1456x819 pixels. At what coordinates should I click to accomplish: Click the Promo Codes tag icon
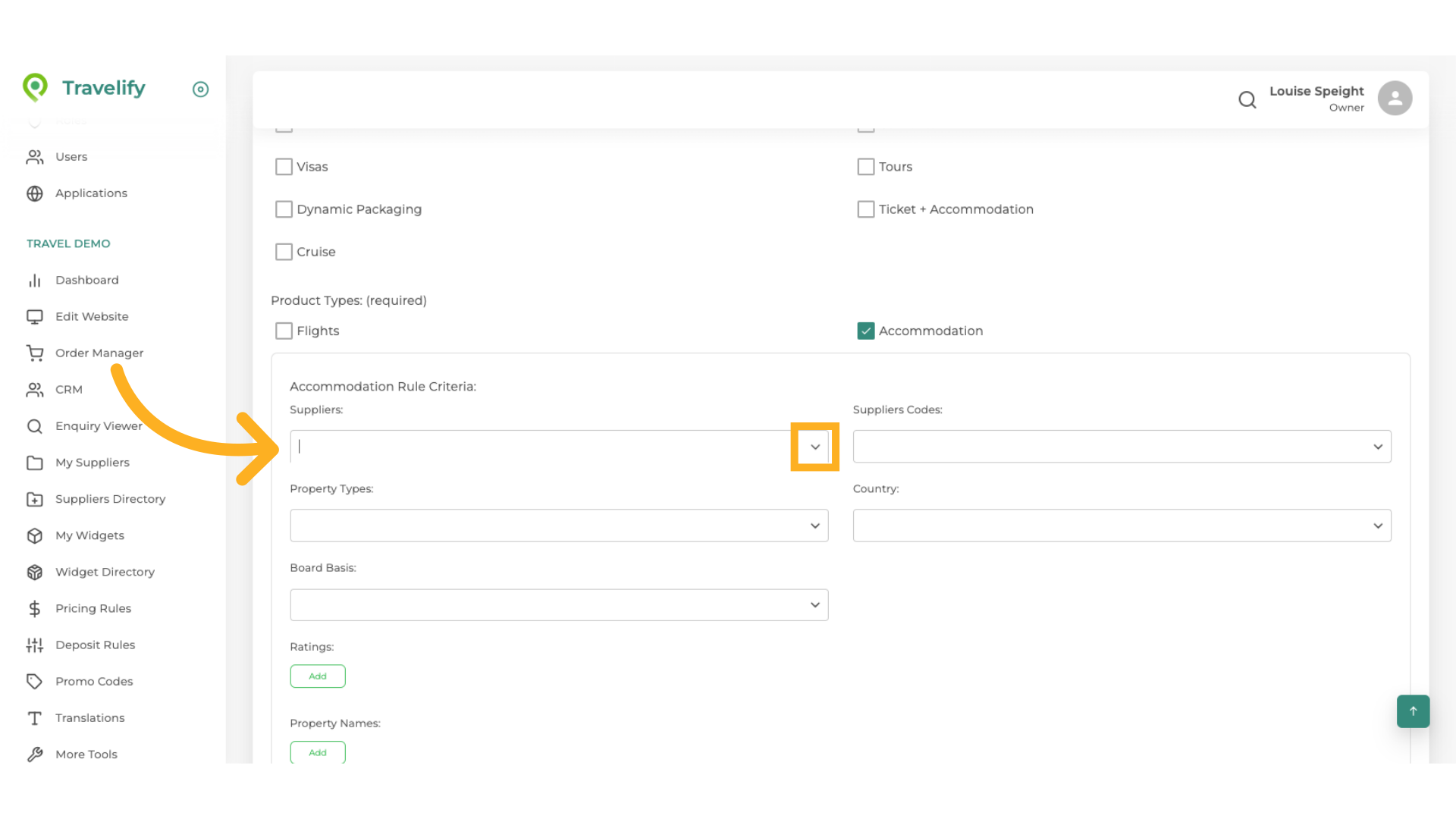35,681
